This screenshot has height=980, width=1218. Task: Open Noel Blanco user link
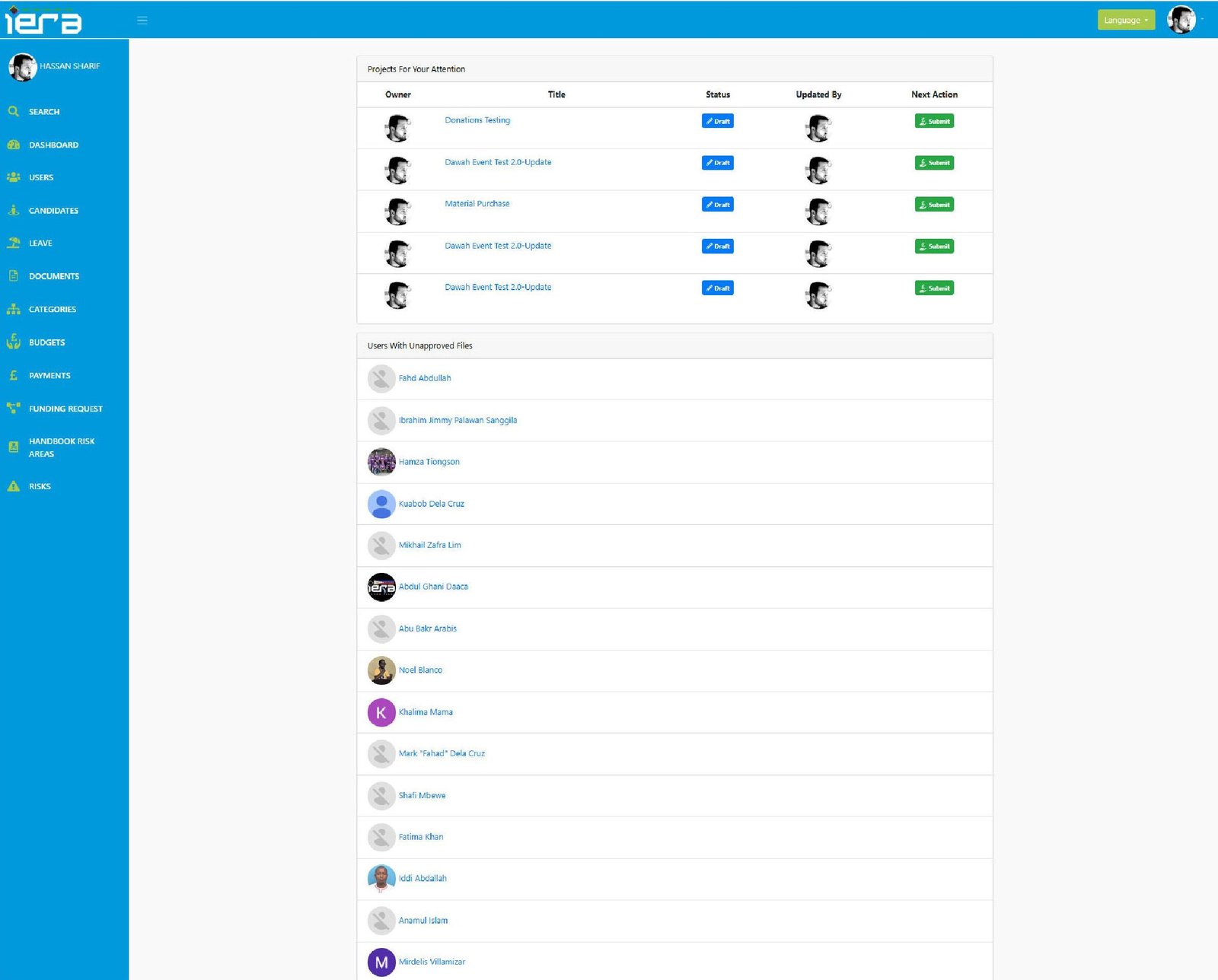point(420,670)
